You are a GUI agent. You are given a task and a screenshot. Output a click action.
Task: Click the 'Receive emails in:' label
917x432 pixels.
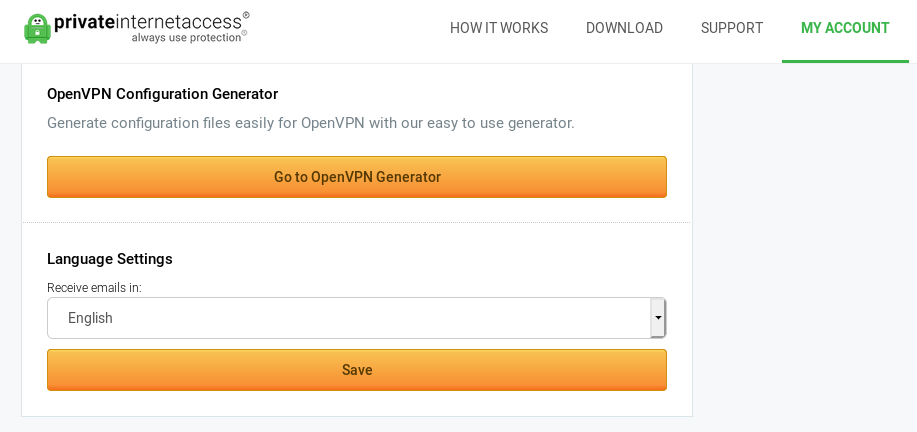(x=94, y=288)
